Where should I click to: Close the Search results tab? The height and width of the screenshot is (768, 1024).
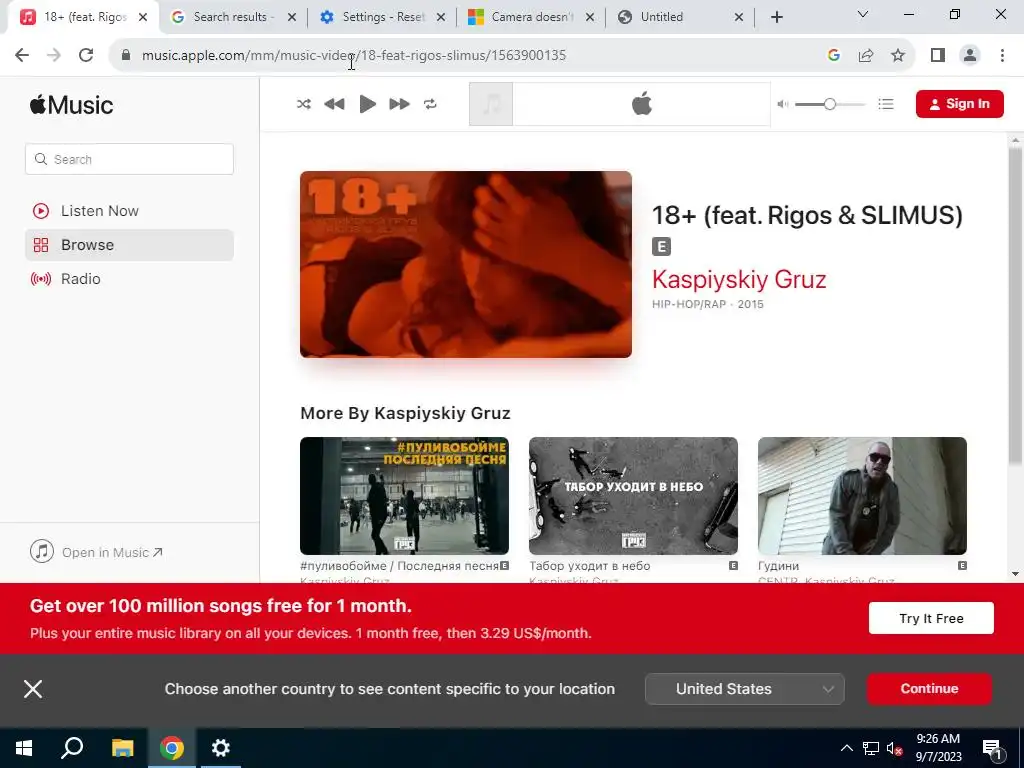[x=292, y=17]
